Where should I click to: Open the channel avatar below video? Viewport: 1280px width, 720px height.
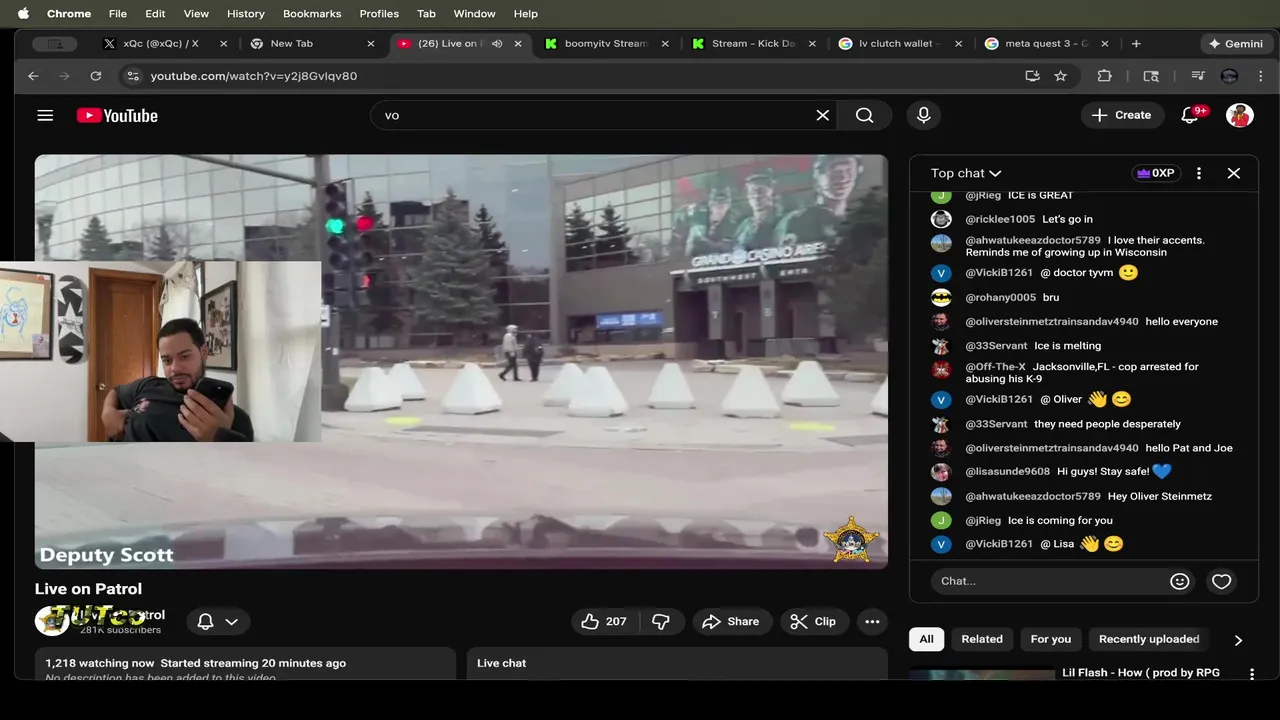pyautogui.click(x=52, y=620)
